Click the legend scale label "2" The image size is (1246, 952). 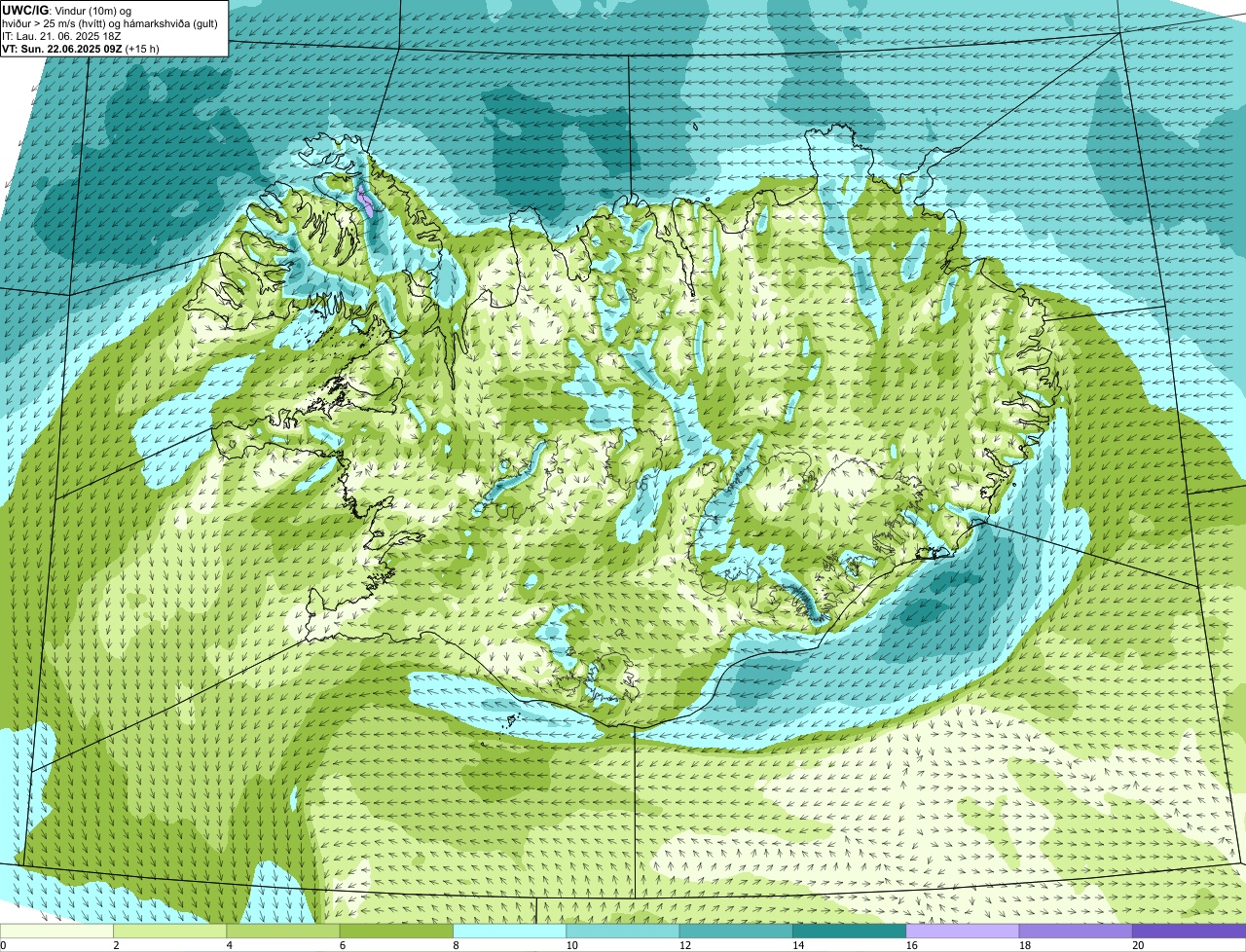tap(116, 945)
